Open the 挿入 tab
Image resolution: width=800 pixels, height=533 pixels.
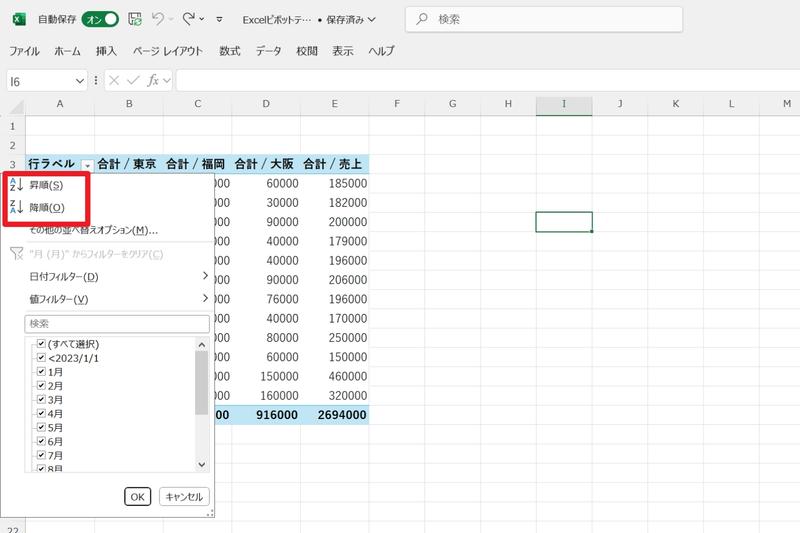tap(106, 51)
